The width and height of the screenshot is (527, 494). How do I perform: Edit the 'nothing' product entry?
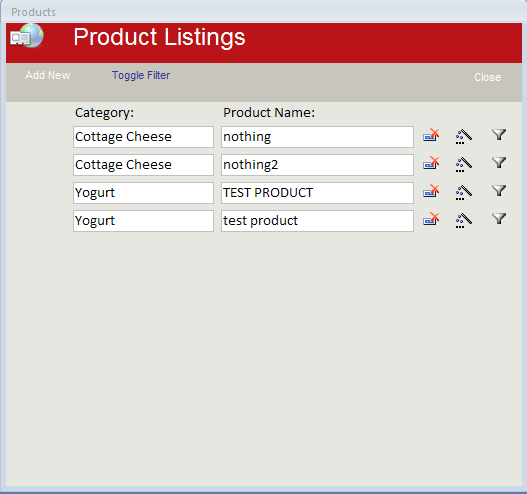pyautogui.click(x=464, y=136)
